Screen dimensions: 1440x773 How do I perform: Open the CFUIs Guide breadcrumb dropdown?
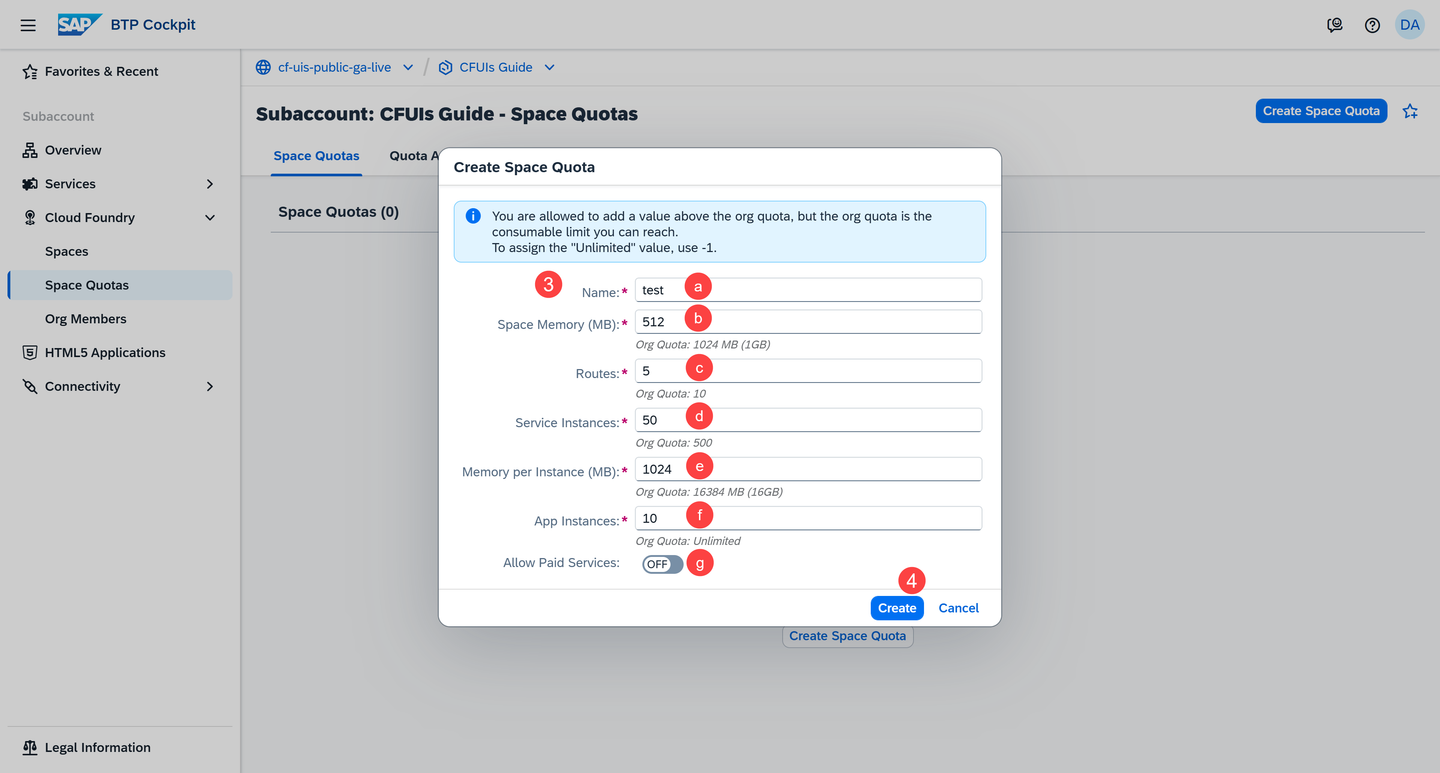coord(549,67)
